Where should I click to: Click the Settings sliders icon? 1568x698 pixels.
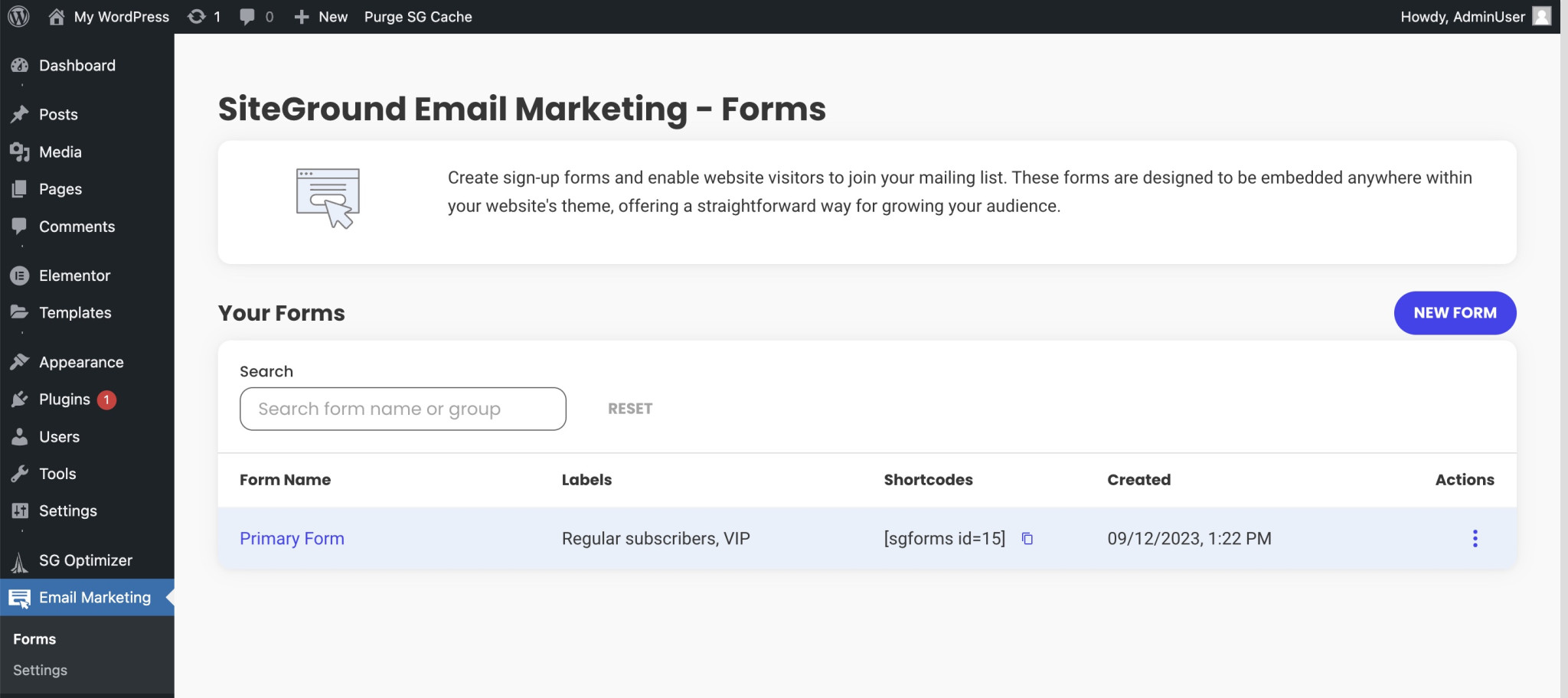coord(20,510)
